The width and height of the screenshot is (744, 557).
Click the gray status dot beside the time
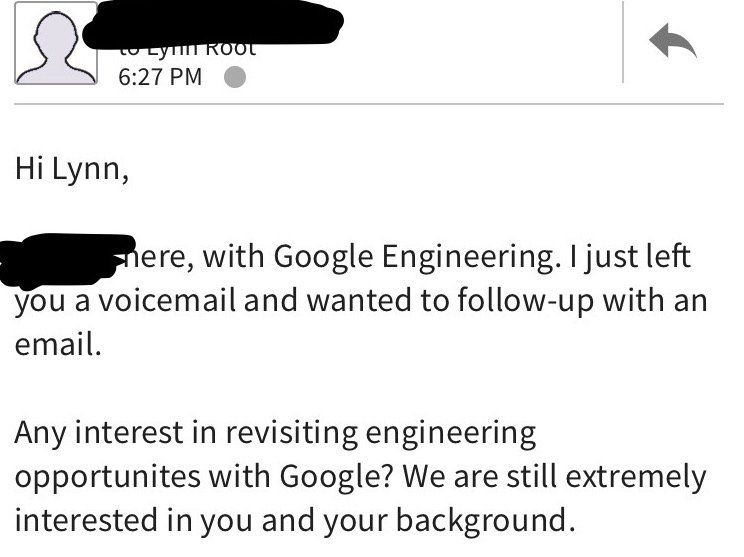tap(233, 78)
